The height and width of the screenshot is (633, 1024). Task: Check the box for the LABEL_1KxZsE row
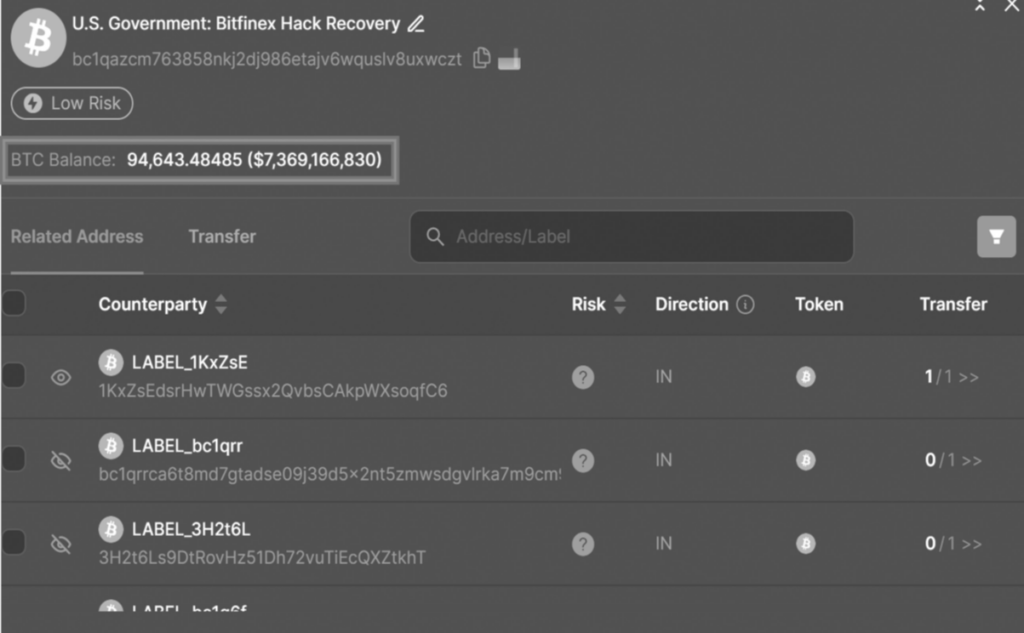point(14,376)
